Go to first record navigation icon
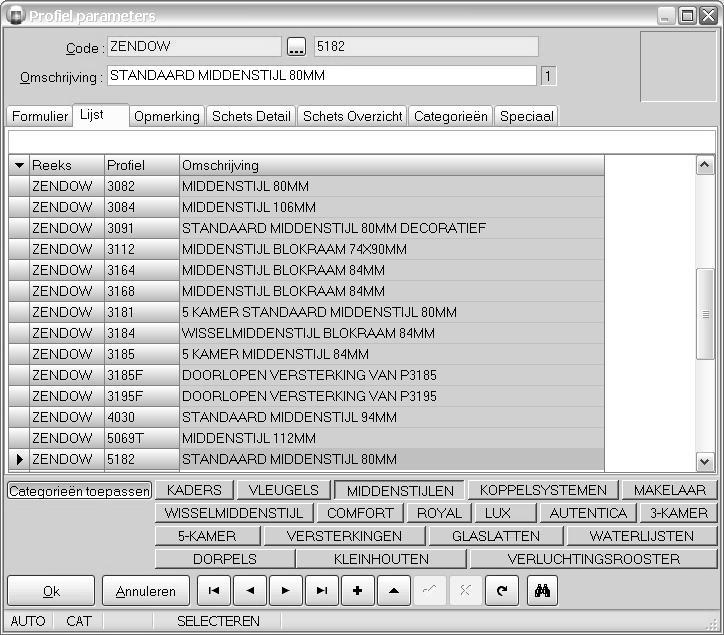This screenshot has height=635, width=724. [x=214, y=590]
